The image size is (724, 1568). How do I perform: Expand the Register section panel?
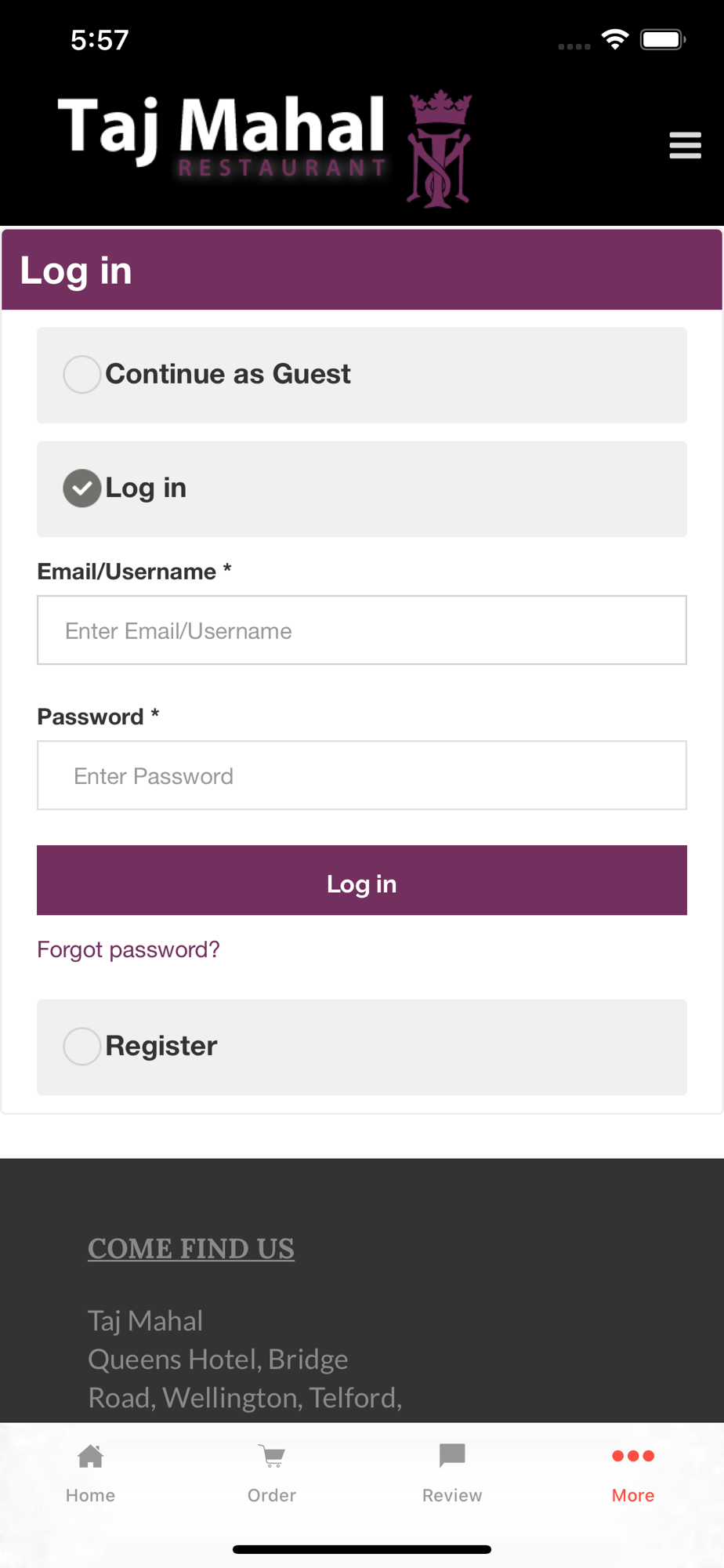(362, 1047)
